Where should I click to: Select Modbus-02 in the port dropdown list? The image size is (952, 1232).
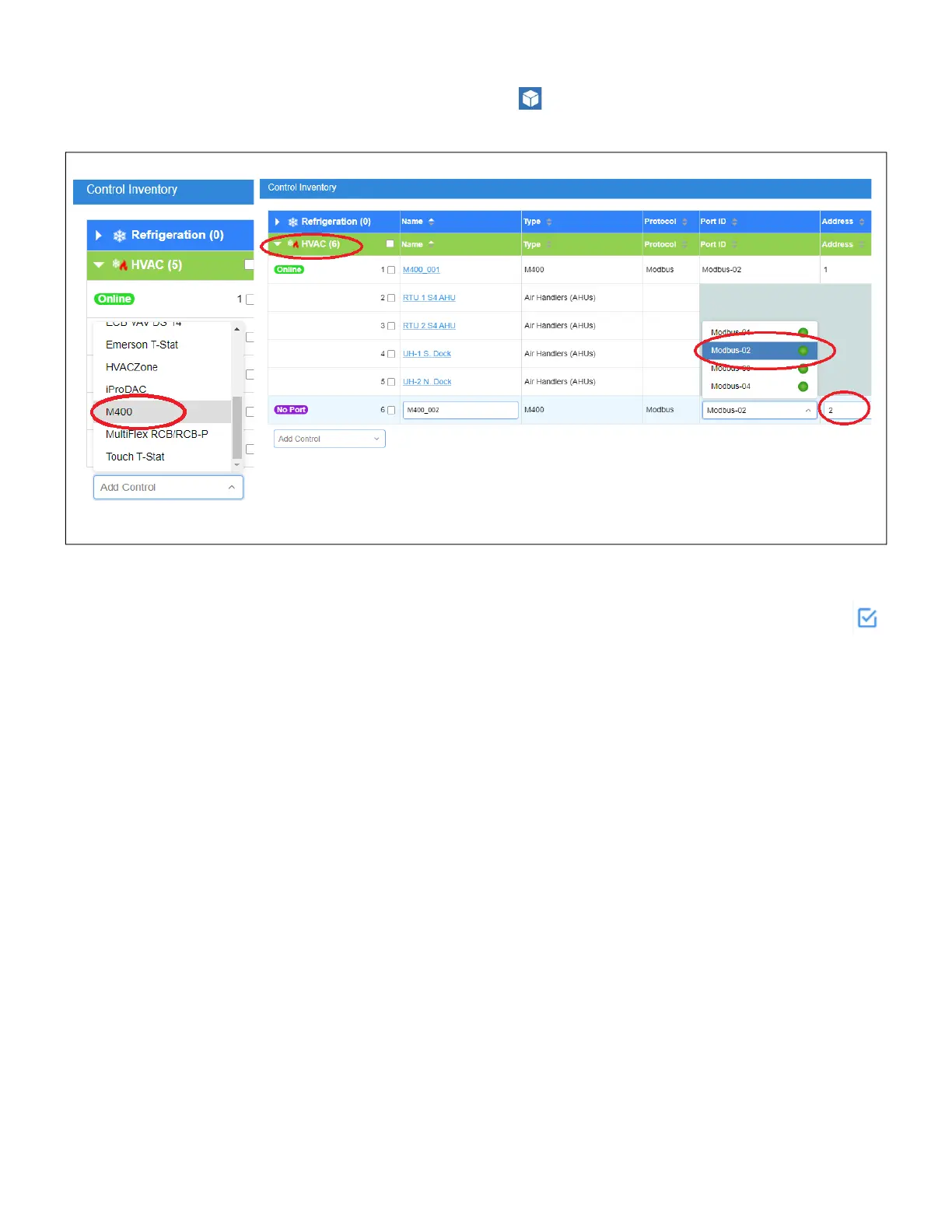pyautogui.click(x=759, y=351)
